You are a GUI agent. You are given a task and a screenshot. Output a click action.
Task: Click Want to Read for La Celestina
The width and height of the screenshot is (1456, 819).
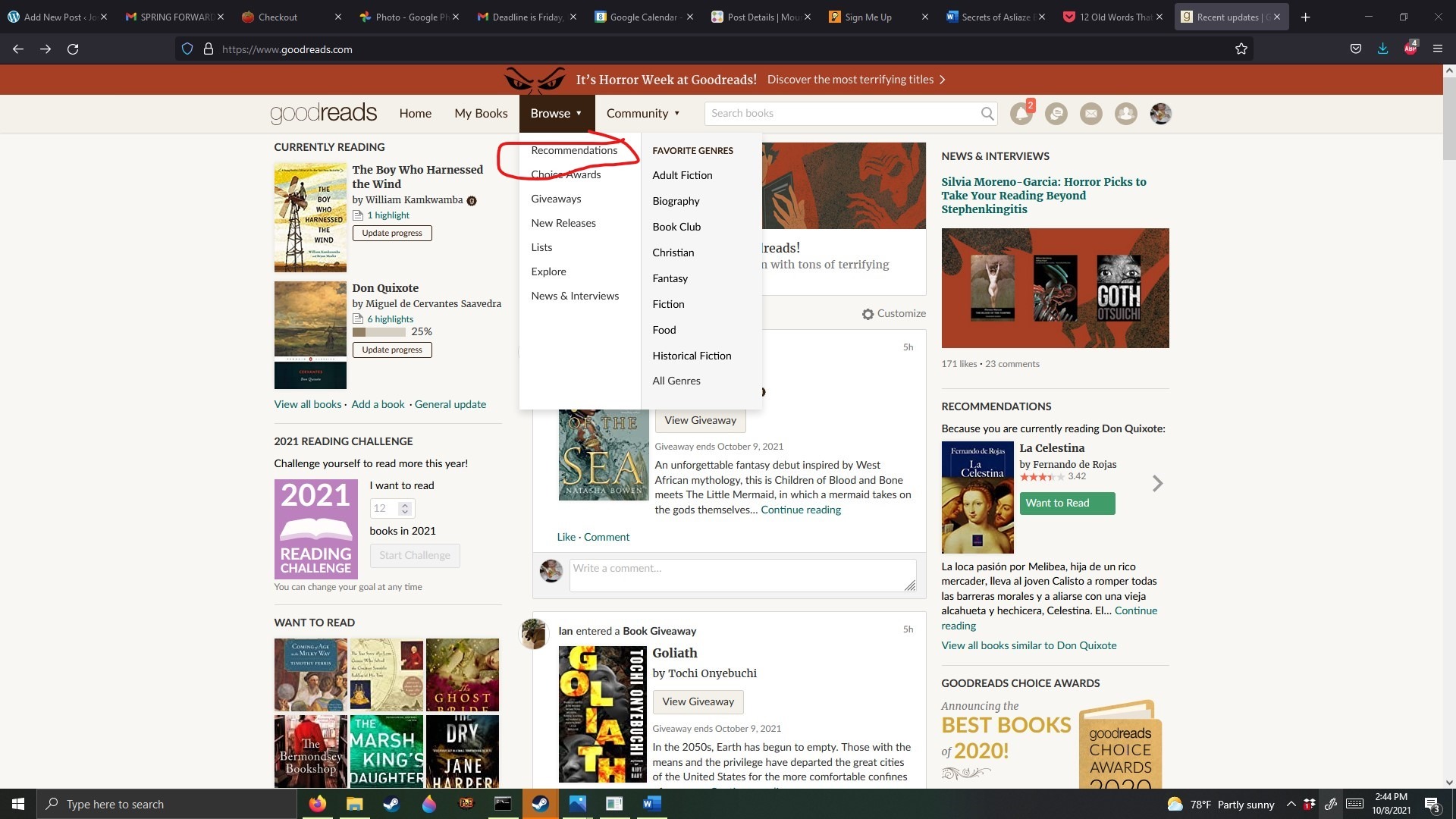[1067, 504]
